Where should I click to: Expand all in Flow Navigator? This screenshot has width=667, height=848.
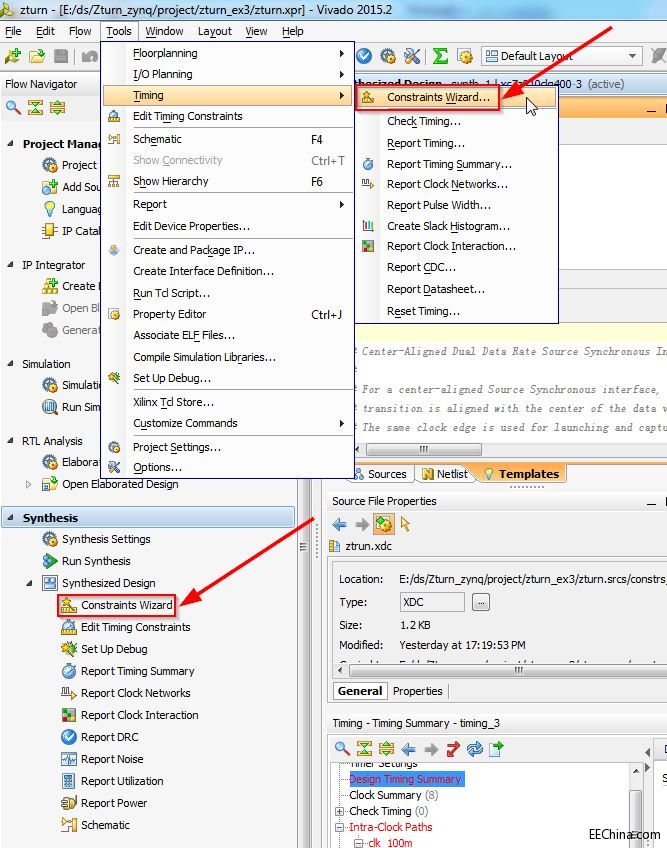click(57, 107)
